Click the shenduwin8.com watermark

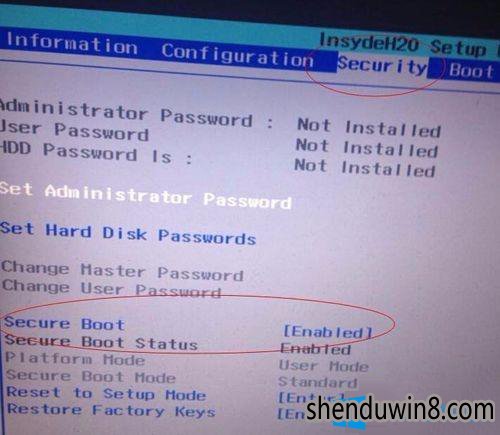coord(400,410)
